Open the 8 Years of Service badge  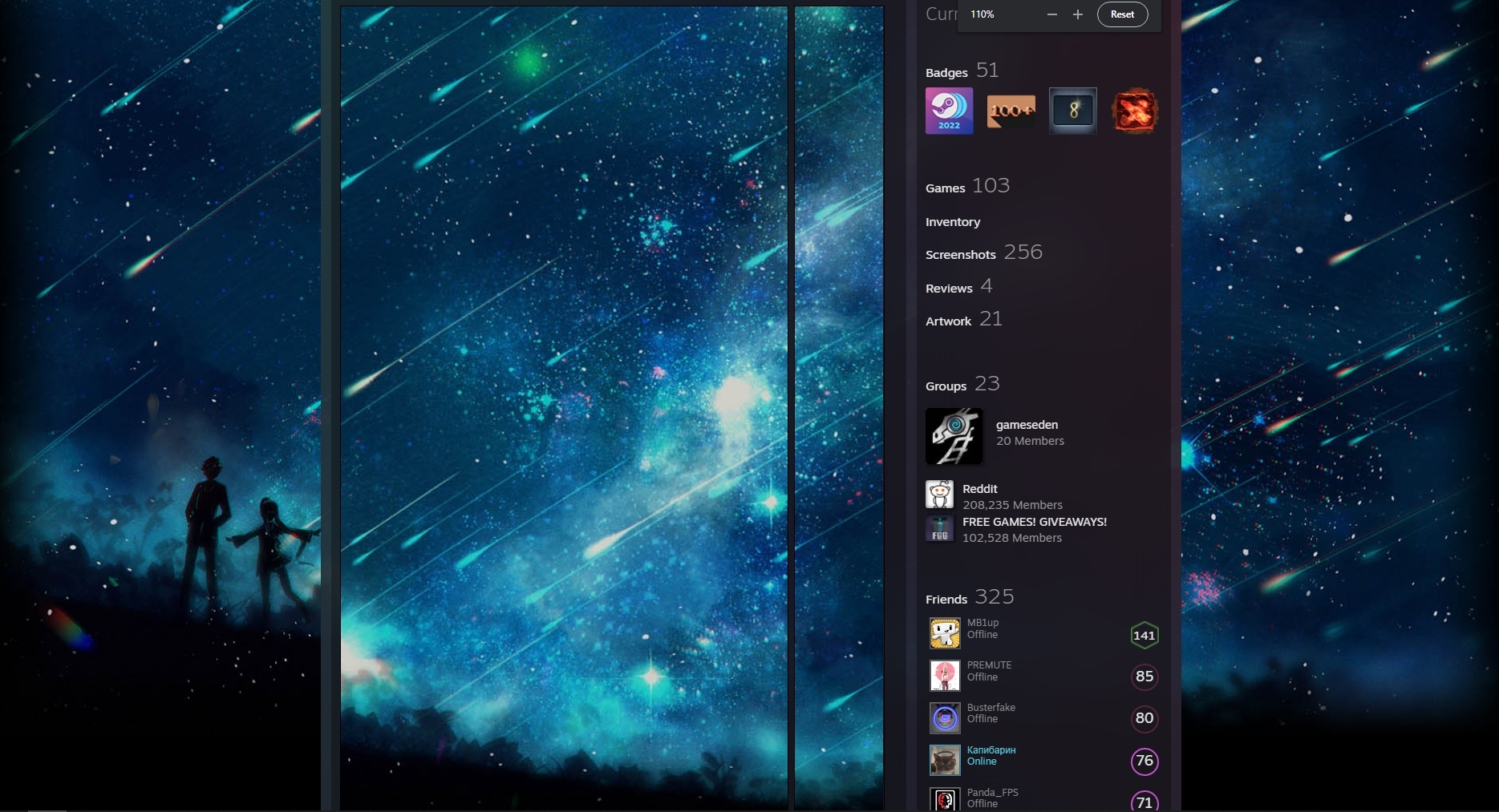tap(1072, 111)
